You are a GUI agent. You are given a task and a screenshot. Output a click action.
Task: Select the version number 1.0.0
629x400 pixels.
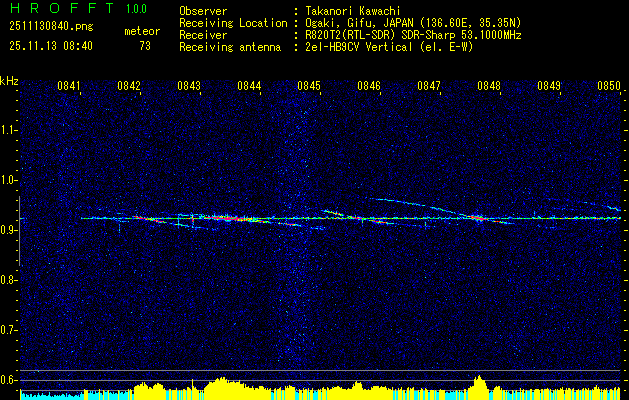coord(136,8)
